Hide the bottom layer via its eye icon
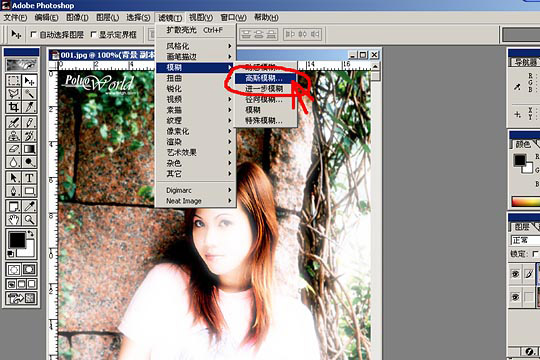The image size is (540, 360). click(515, 297)
